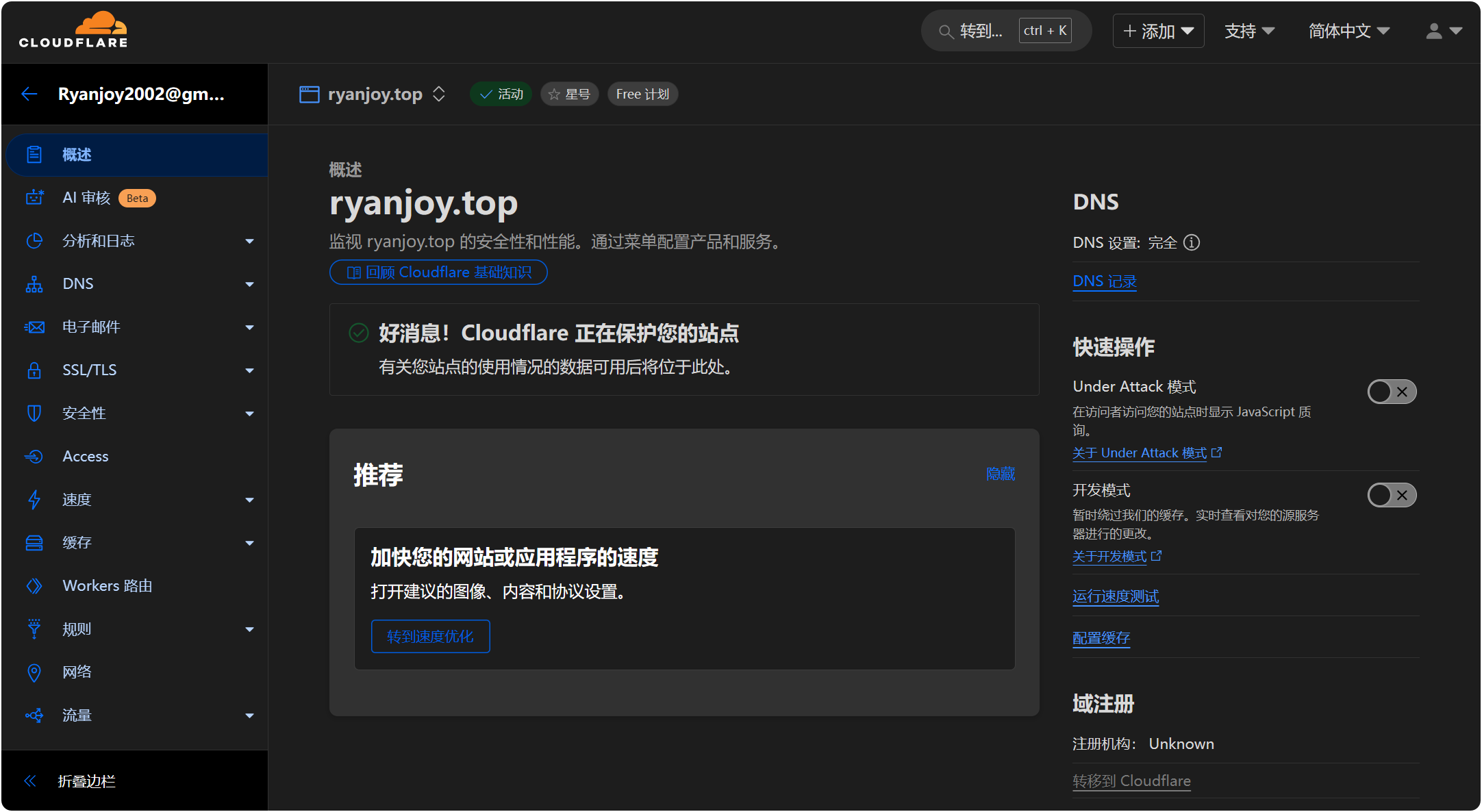Open the 添加 dropdown menu
The image size is (1482, 812).
tap(1157, 30)
